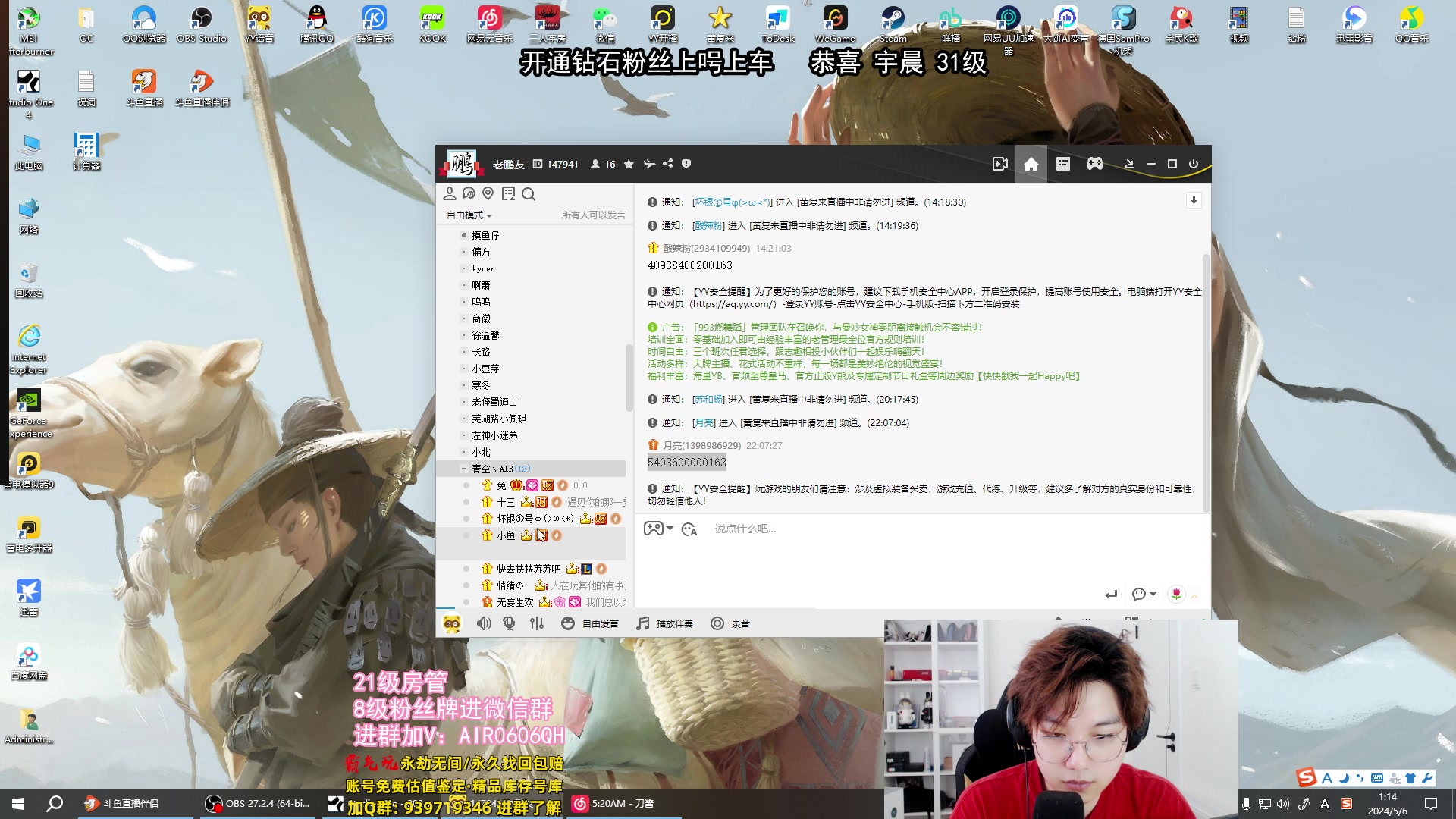The height and width of the screenshot is (819, 1456).
Task: Open the 苏和杨 username link in chat
Action: [x=709, y=400]
